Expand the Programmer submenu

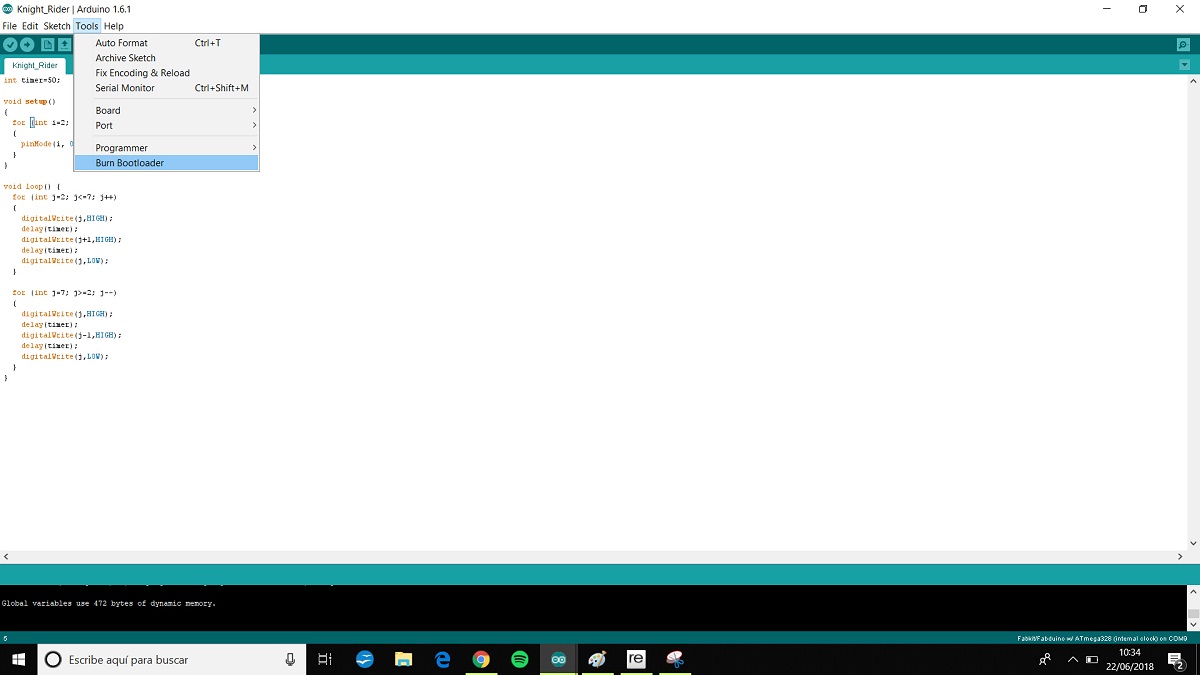coord(167,148)
